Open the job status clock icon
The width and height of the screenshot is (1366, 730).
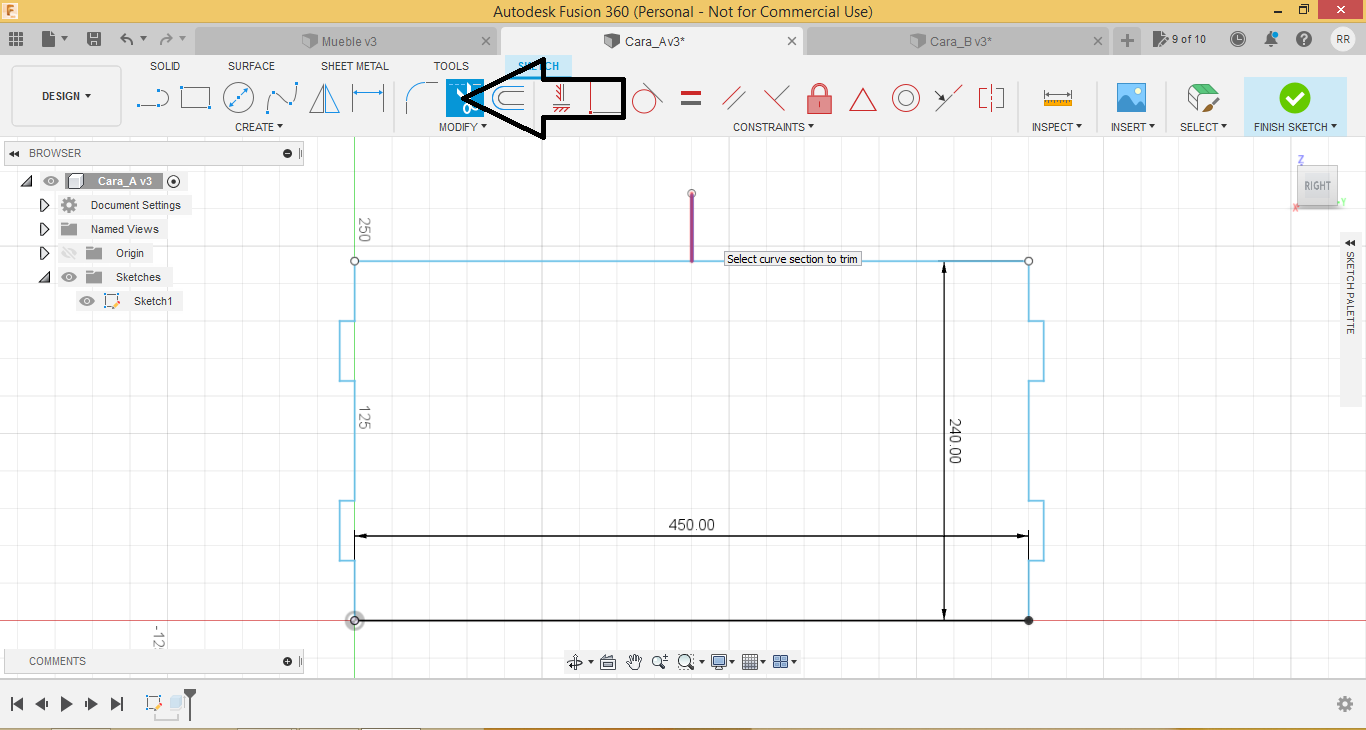[x=1238, y=39]
